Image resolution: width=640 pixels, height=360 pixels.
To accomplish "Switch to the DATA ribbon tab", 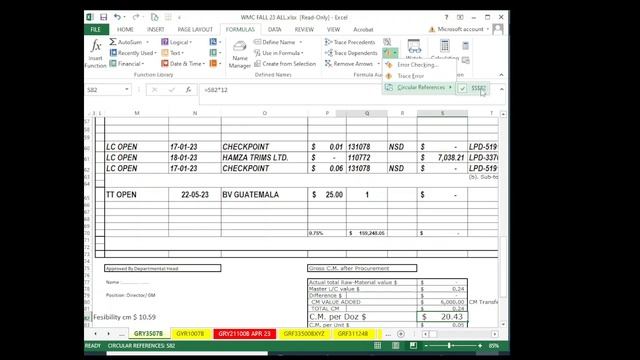I will tap(274, 29).
